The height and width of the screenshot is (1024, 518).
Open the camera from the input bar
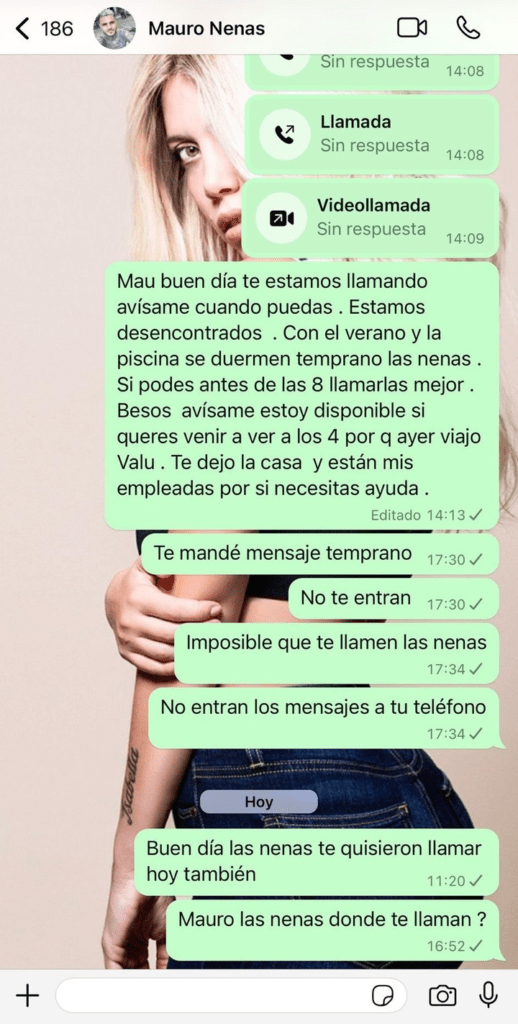[x=442, y=996]
